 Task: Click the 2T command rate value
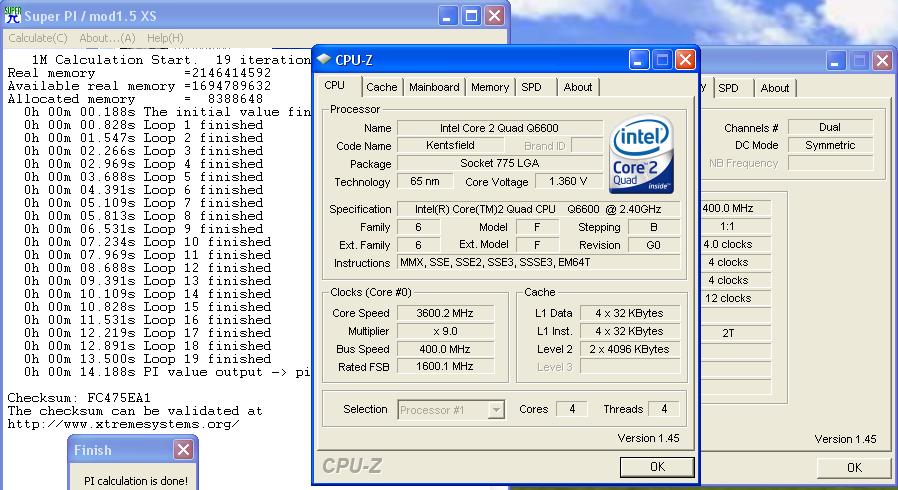click(735, 333)
